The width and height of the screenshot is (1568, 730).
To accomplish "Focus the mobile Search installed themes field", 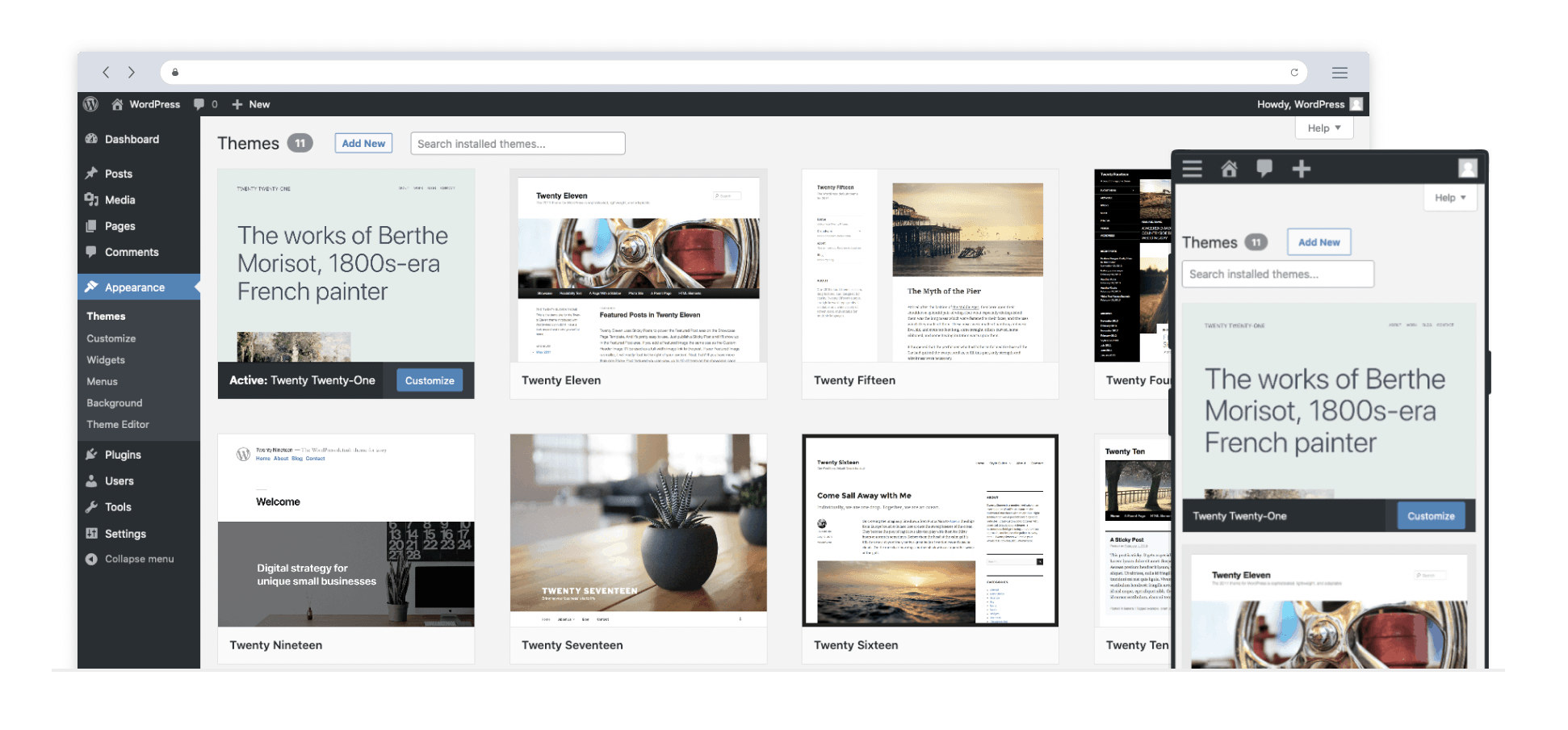I will (x=1277, y=274).
